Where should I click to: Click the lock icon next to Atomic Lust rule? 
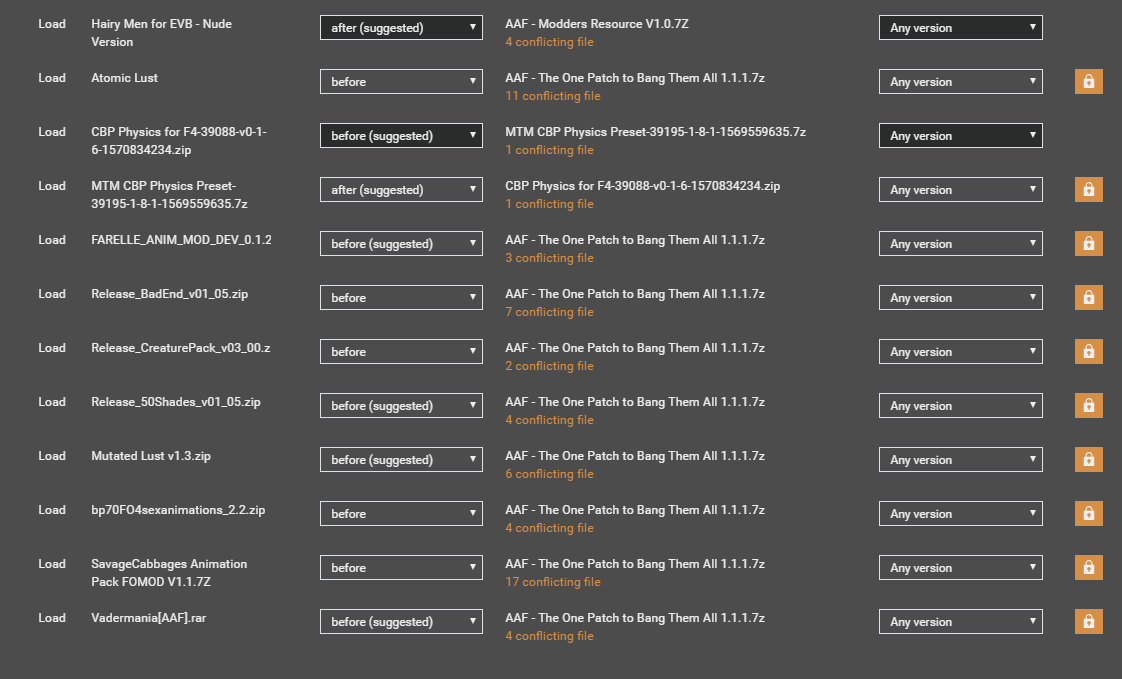(1088, 81)
